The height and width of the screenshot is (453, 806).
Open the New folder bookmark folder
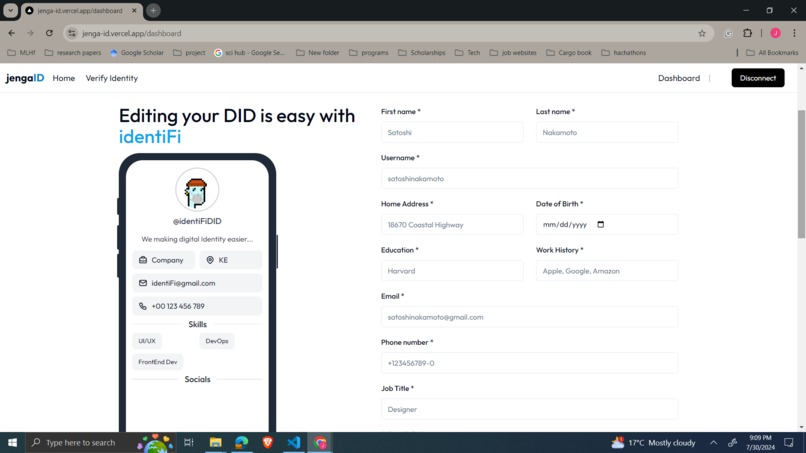pyautogui.click(x=318, y=52)
